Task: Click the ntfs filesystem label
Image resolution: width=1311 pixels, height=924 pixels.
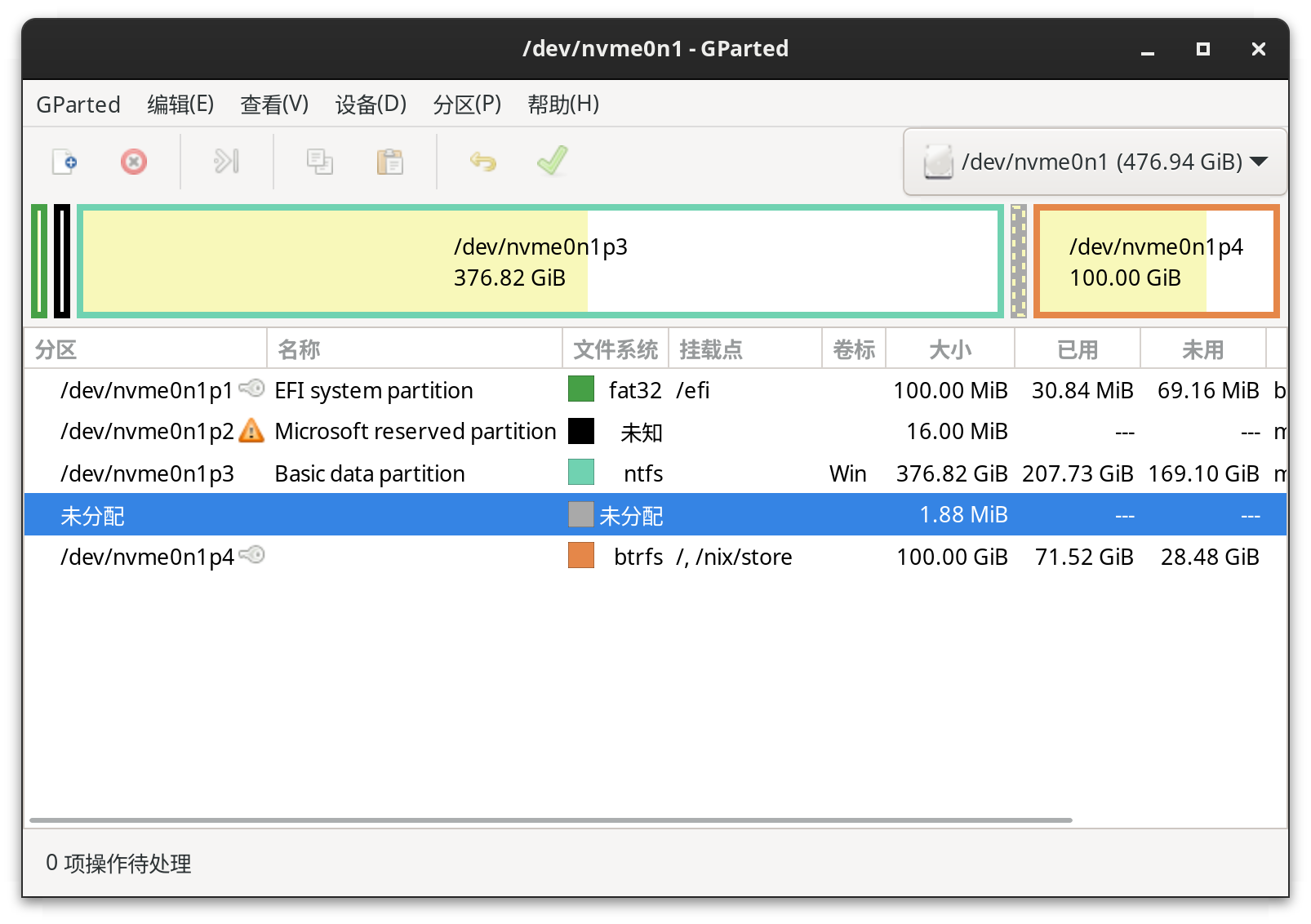Action: [x=643, y=474]
